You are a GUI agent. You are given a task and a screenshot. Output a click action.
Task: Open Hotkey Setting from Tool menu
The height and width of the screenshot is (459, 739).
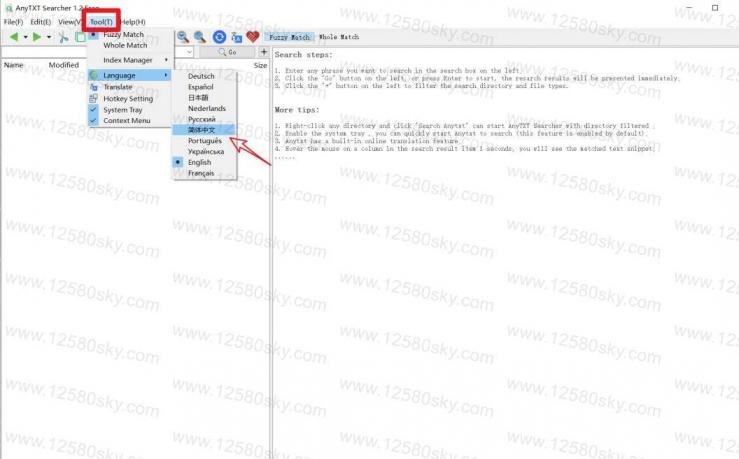(x=129, y=98)
